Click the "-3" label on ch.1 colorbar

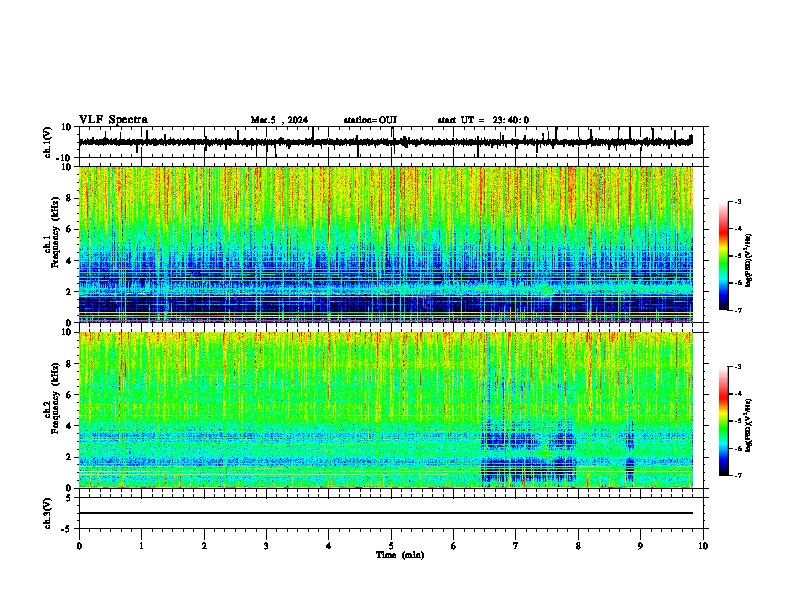click(738, 202)
